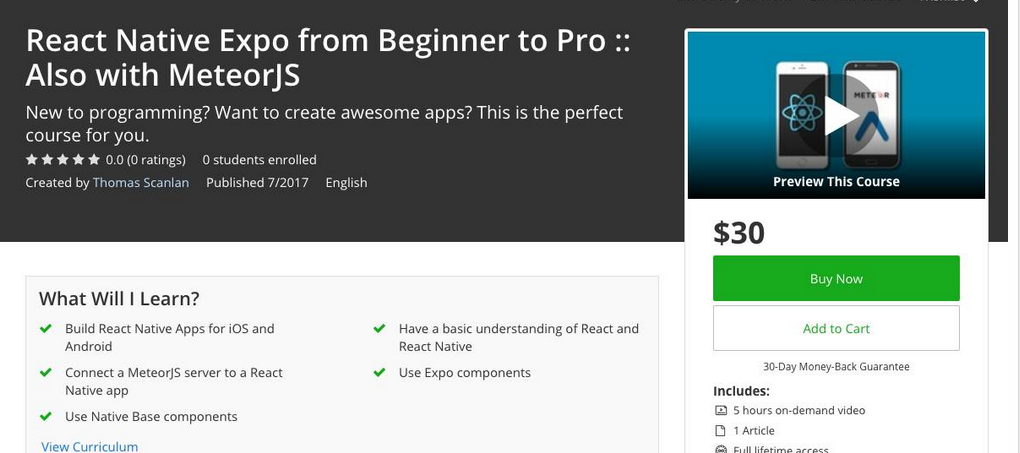The width and height of the screenshot is (1020, 453).
Task: Click the article document icon
Action: 720,430
